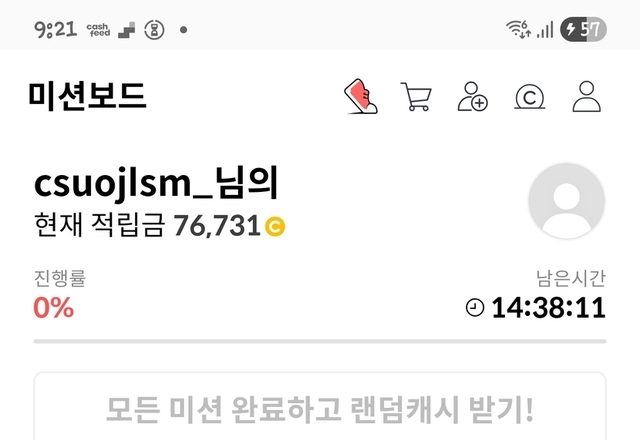Tap the gray profile avatar picture
The height and width of the screenshot is (440, 640).
pyautogui.click(x=567, y=200)
